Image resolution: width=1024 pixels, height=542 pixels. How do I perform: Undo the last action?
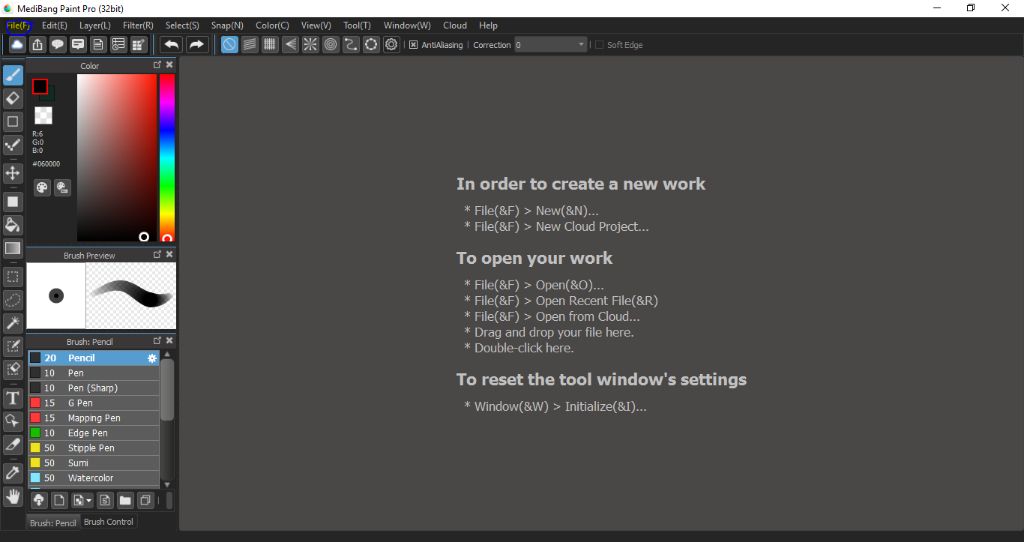[x=171, y=44]
